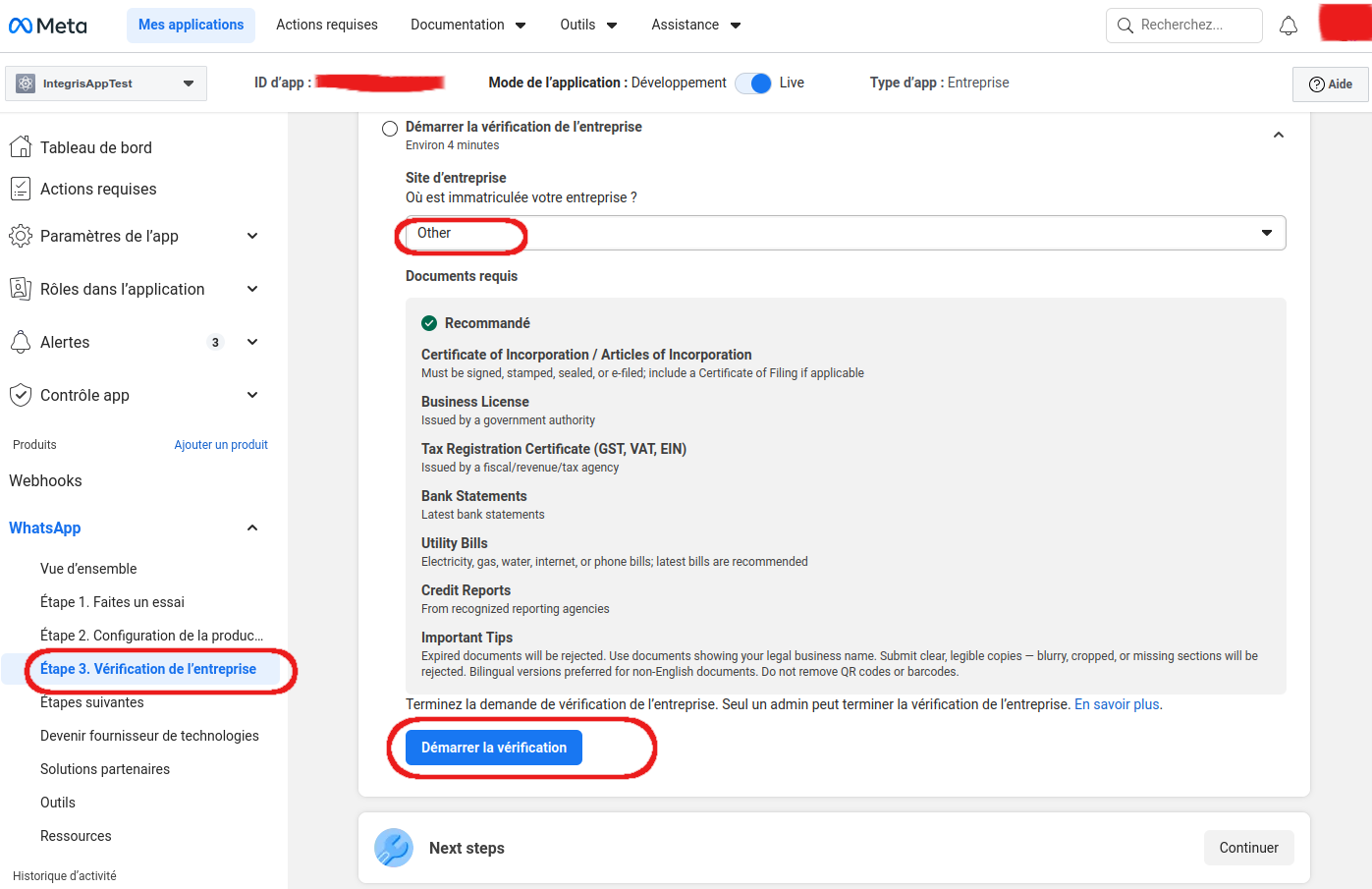Open the notifications bell

tap(1289, 26)
